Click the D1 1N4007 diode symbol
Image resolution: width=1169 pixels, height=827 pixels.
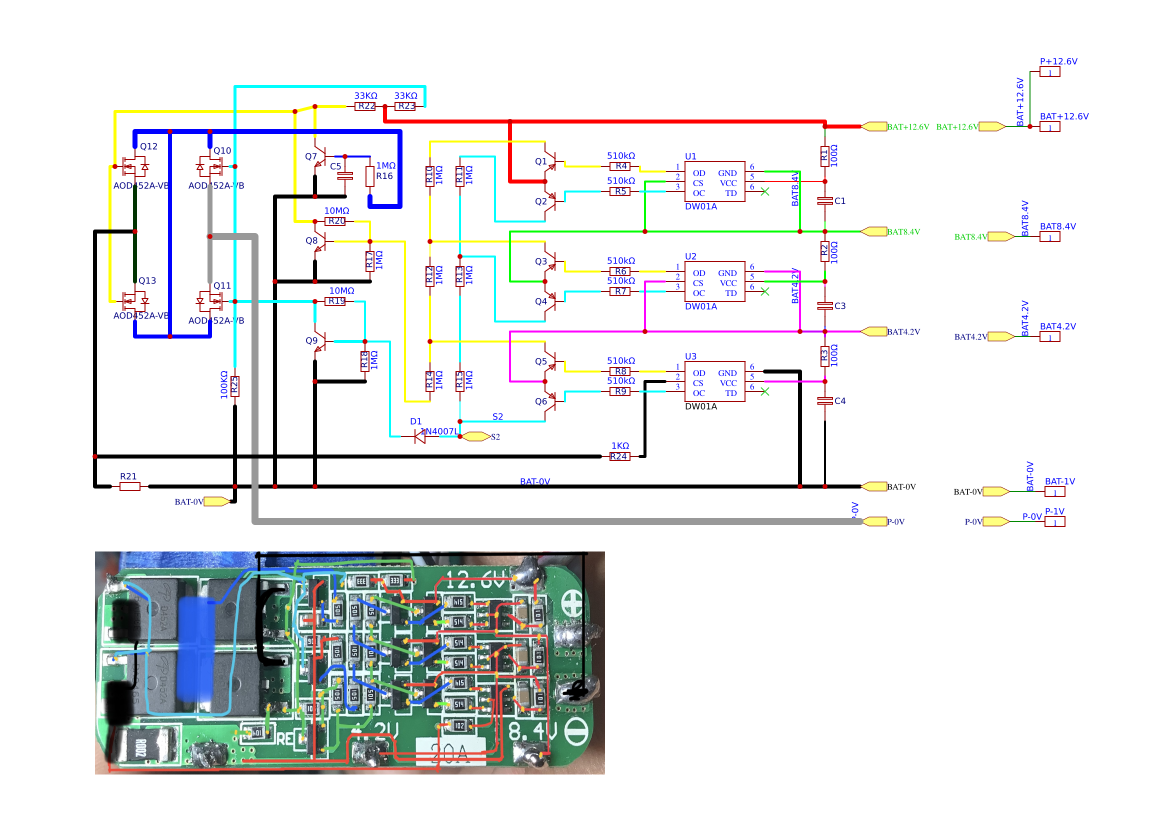420,436
